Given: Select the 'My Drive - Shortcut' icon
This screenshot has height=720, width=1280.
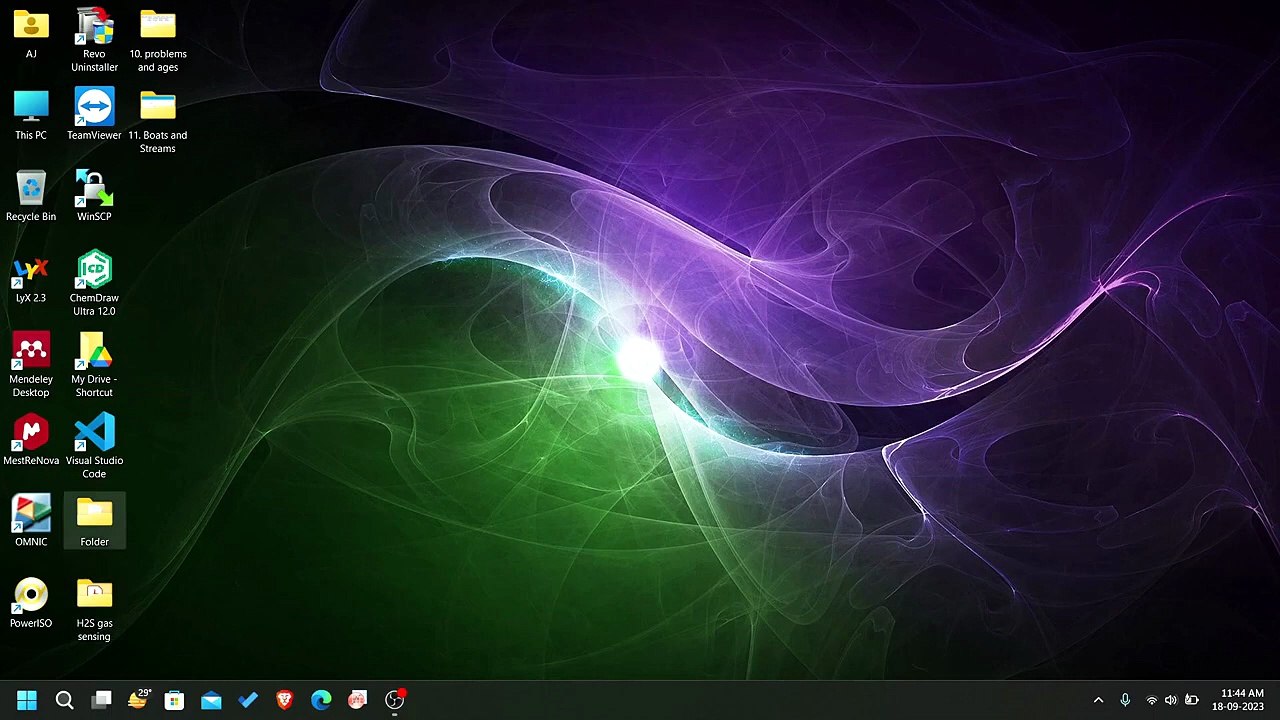Looking at the screenshot, I should [x=94, y=365].
